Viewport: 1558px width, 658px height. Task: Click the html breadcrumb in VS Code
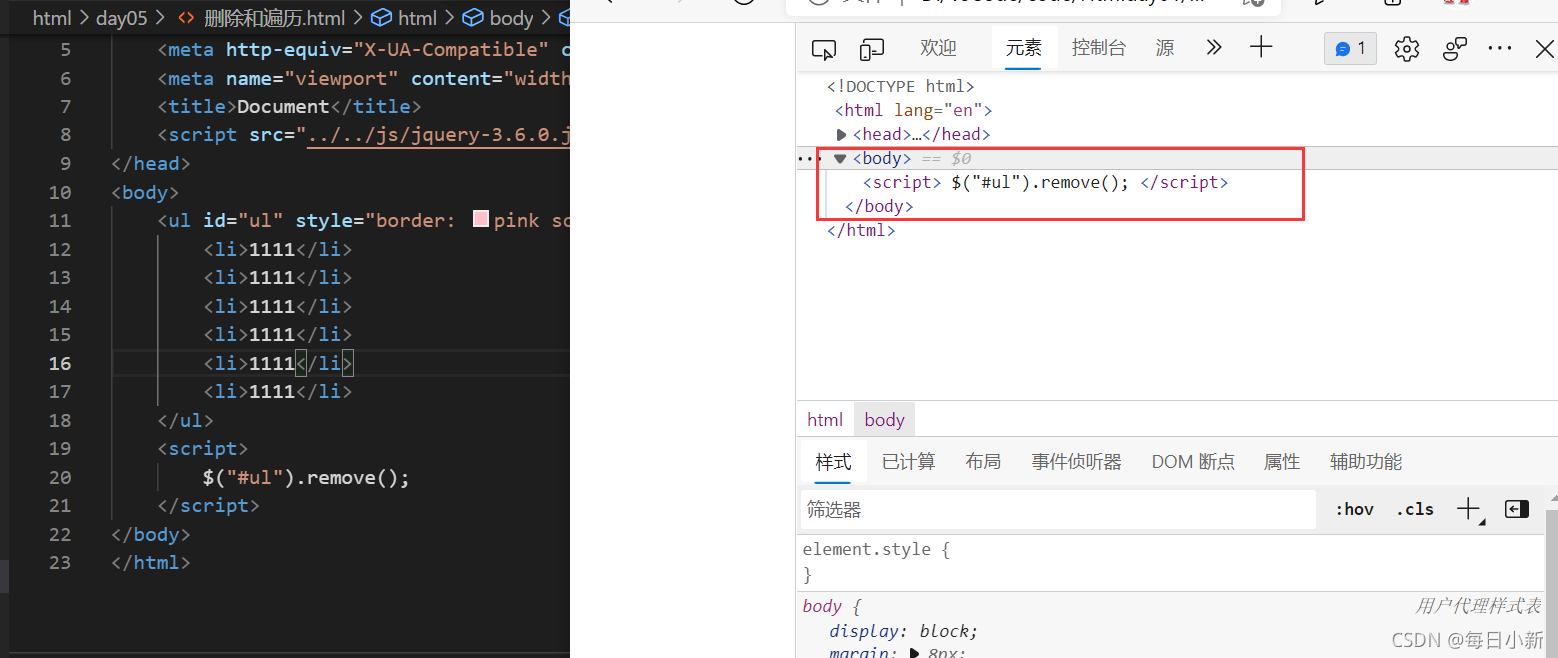click(x=51, y=18)
